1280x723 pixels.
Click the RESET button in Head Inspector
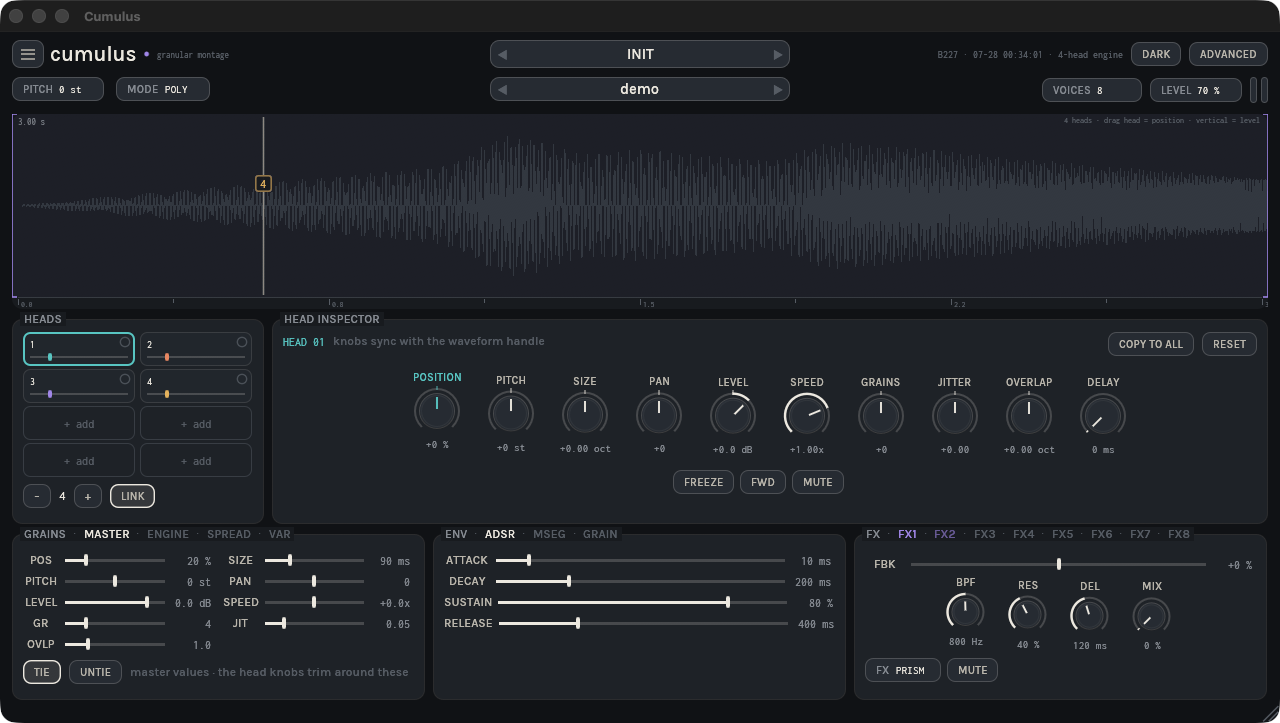click(x=1229, y=344)
